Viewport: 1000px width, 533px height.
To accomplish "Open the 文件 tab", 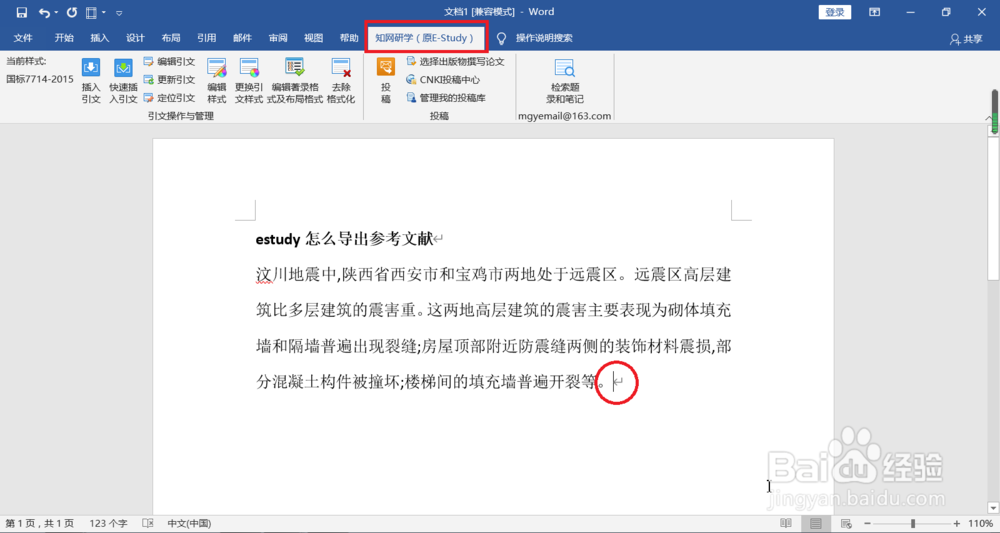I will pos(23,38).
